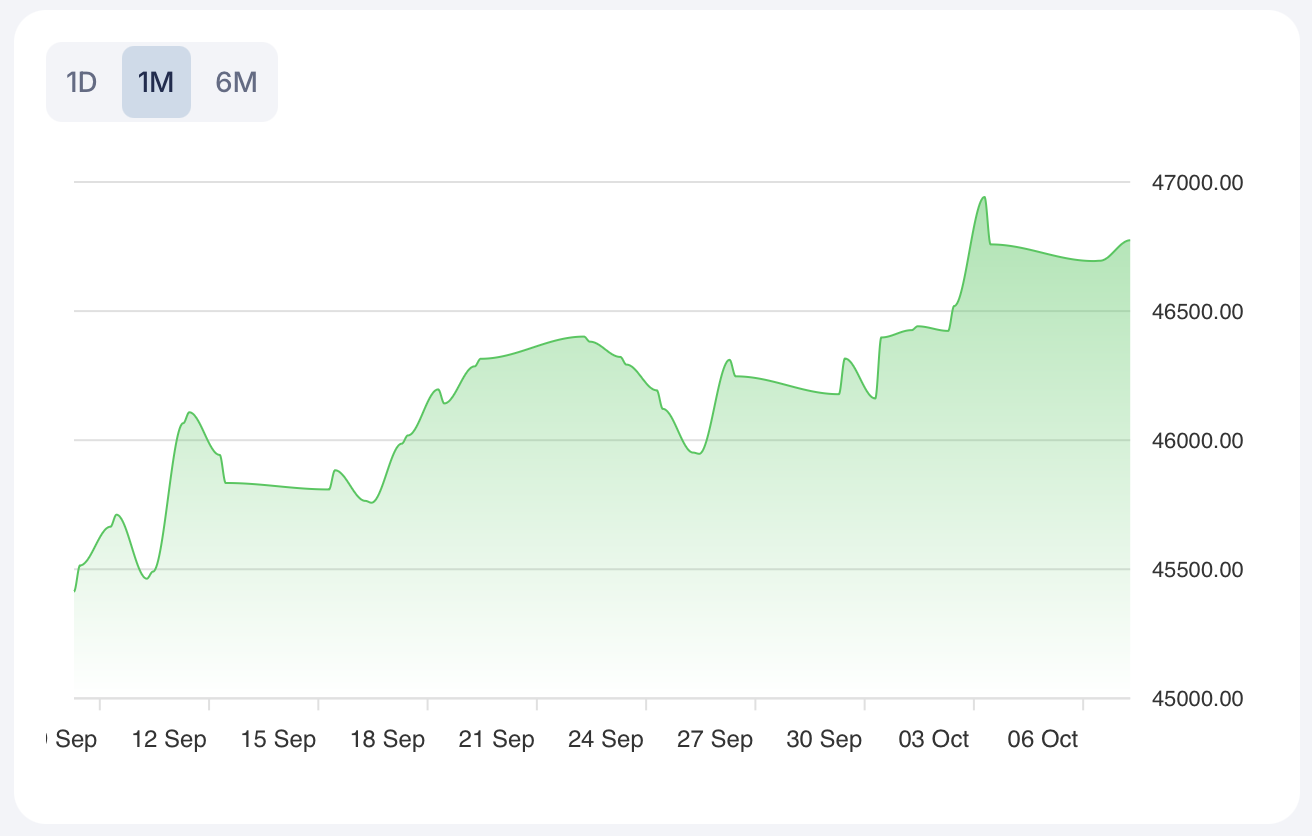Click the 45000.00 y-axis value
Viewport: 1312px width, 836px height.
click(x=1198, y=698)
